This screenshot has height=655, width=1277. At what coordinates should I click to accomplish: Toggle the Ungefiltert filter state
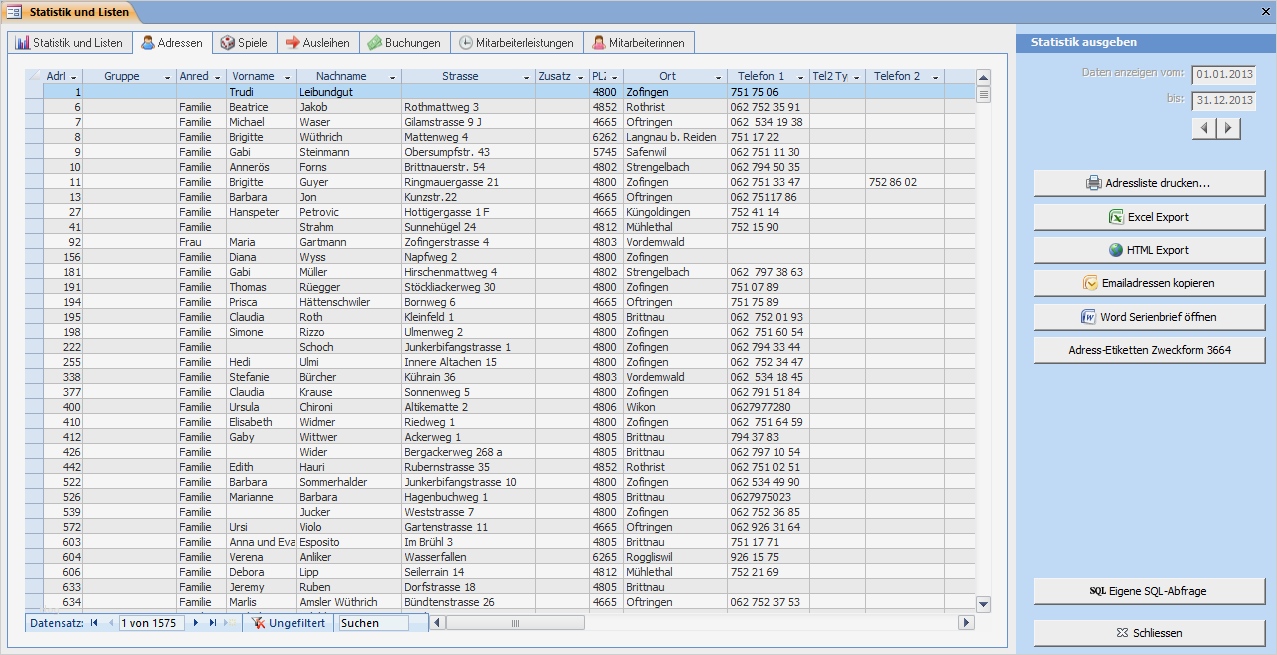[289, 621]
